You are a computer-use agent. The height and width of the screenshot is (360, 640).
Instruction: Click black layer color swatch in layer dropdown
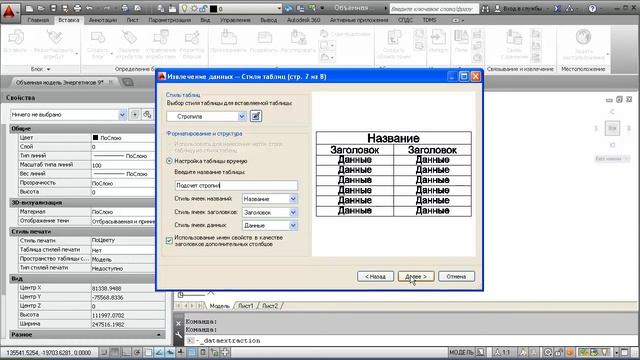pos(213,9)
